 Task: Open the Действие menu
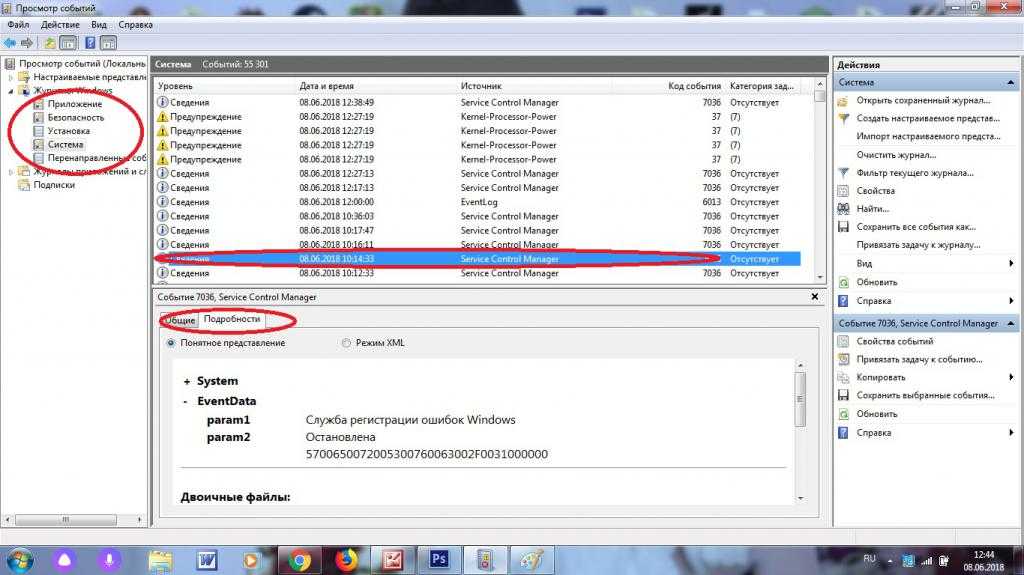coord(60,24)
